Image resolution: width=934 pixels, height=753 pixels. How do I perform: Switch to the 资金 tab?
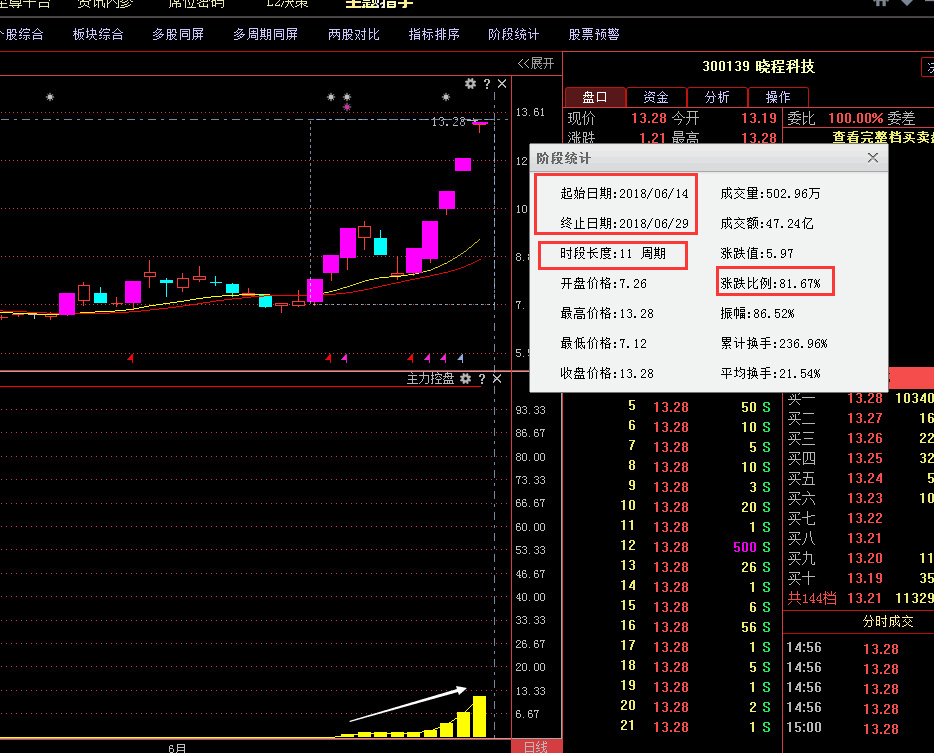656,97
